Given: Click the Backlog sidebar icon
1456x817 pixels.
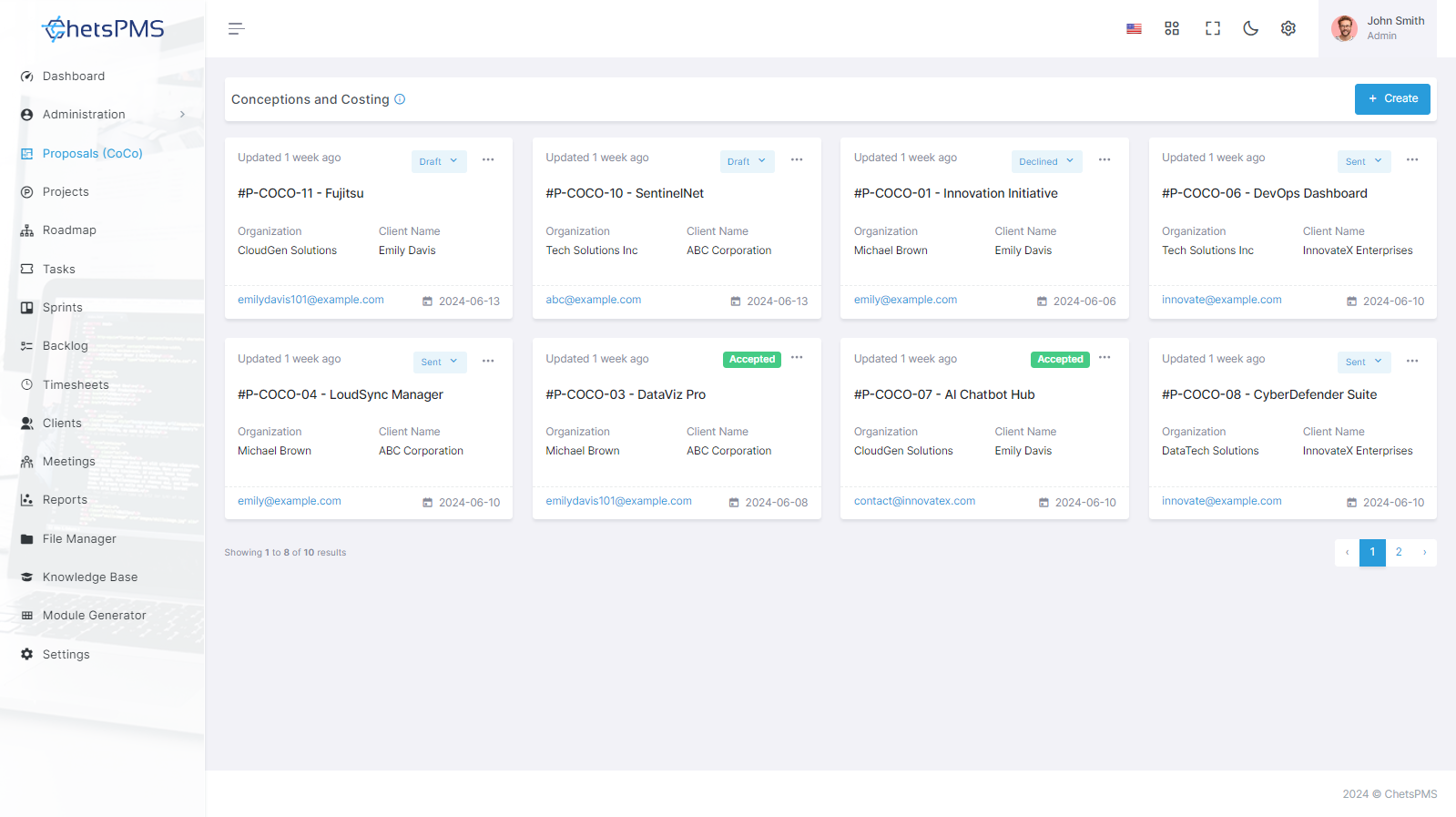Looking at the screenshot, I should pos(26,346).
